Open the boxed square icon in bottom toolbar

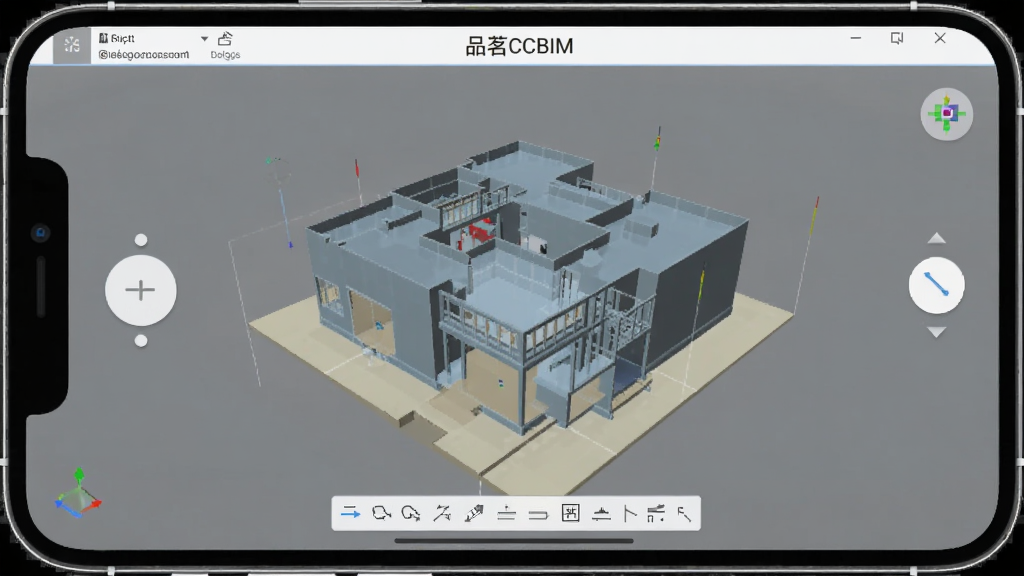tap(570, 513)
